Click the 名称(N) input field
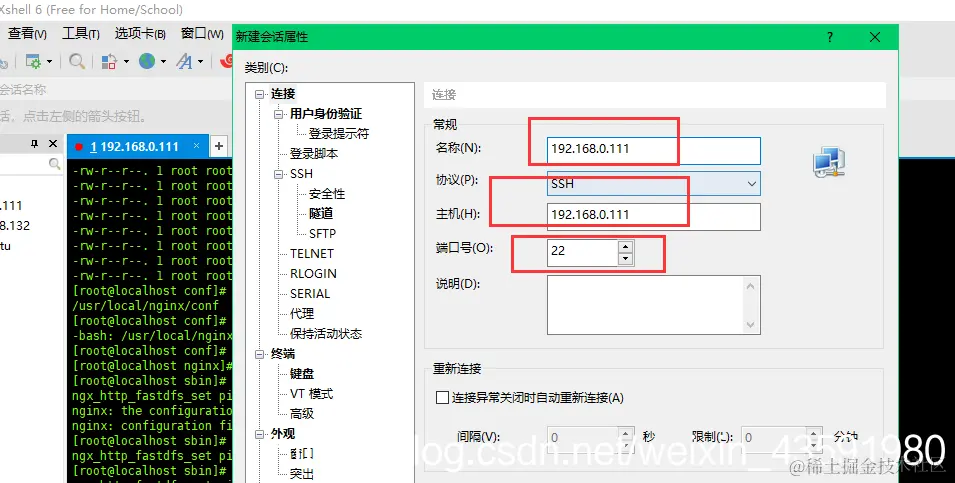 tap(654, 150)
